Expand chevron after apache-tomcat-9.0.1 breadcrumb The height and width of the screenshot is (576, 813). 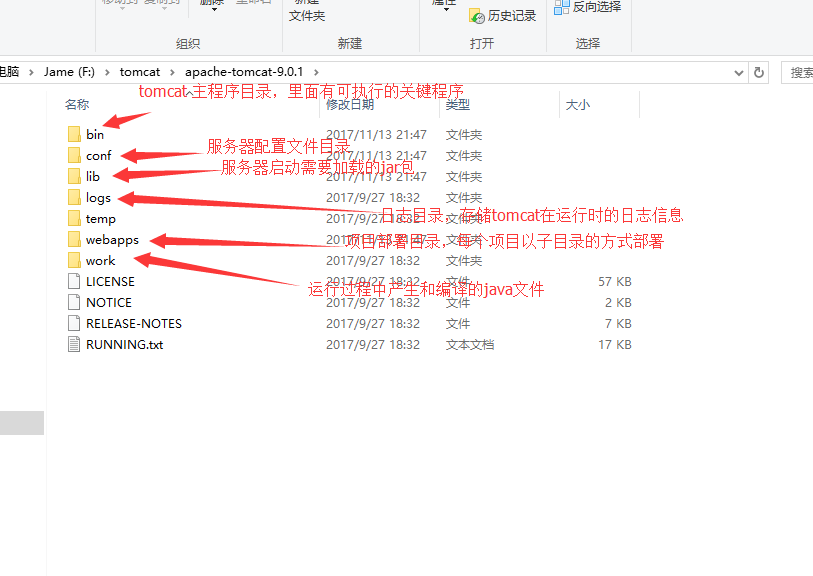tap(316, 72)
